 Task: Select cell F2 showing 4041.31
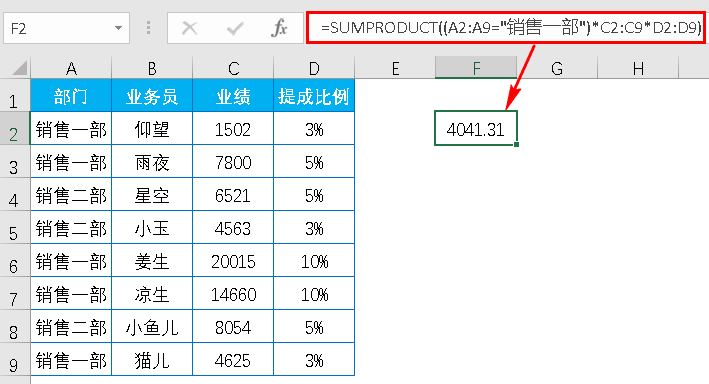(x=476, y=128)
